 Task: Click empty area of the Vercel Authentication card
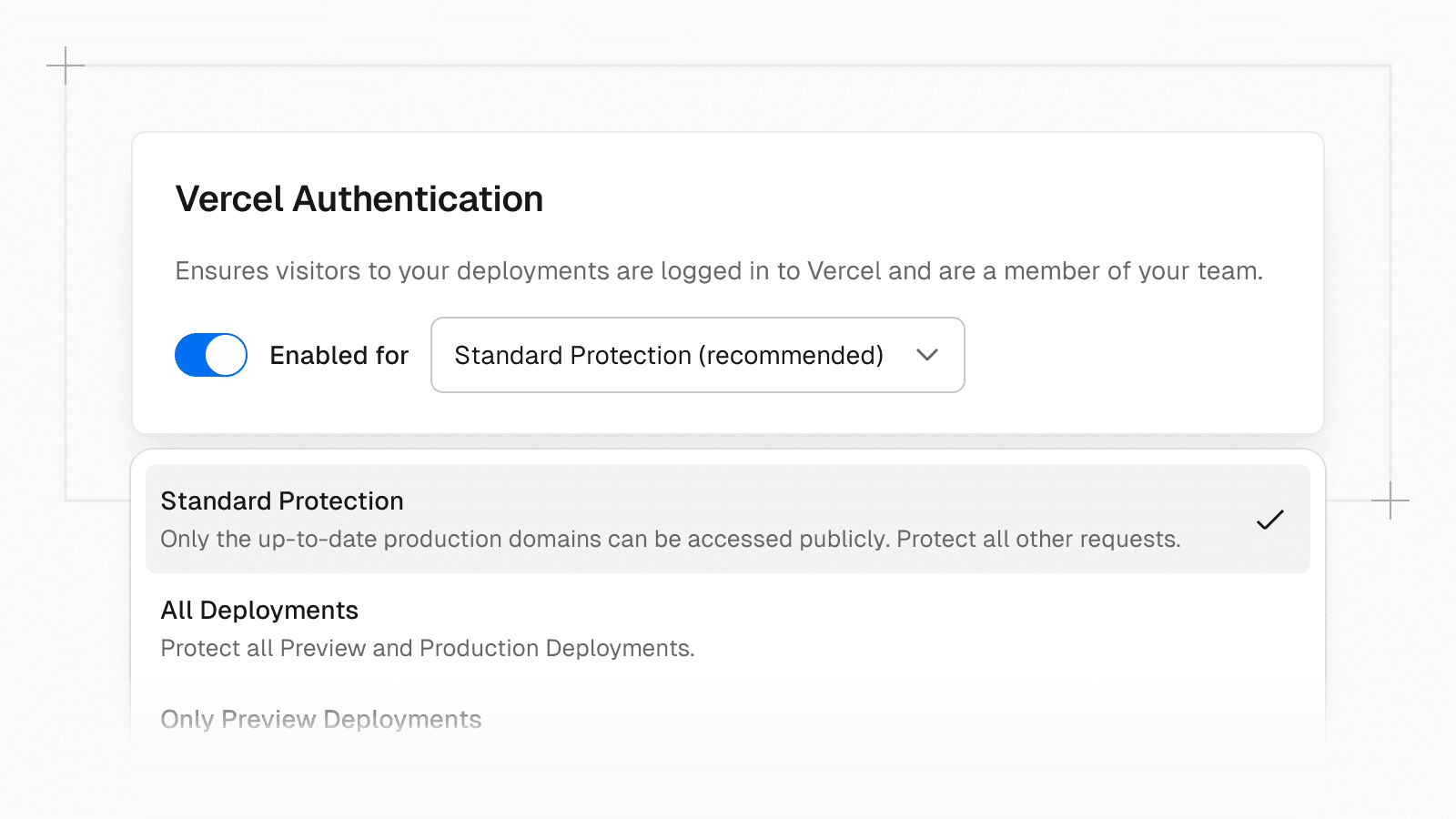pos(1137,364)
